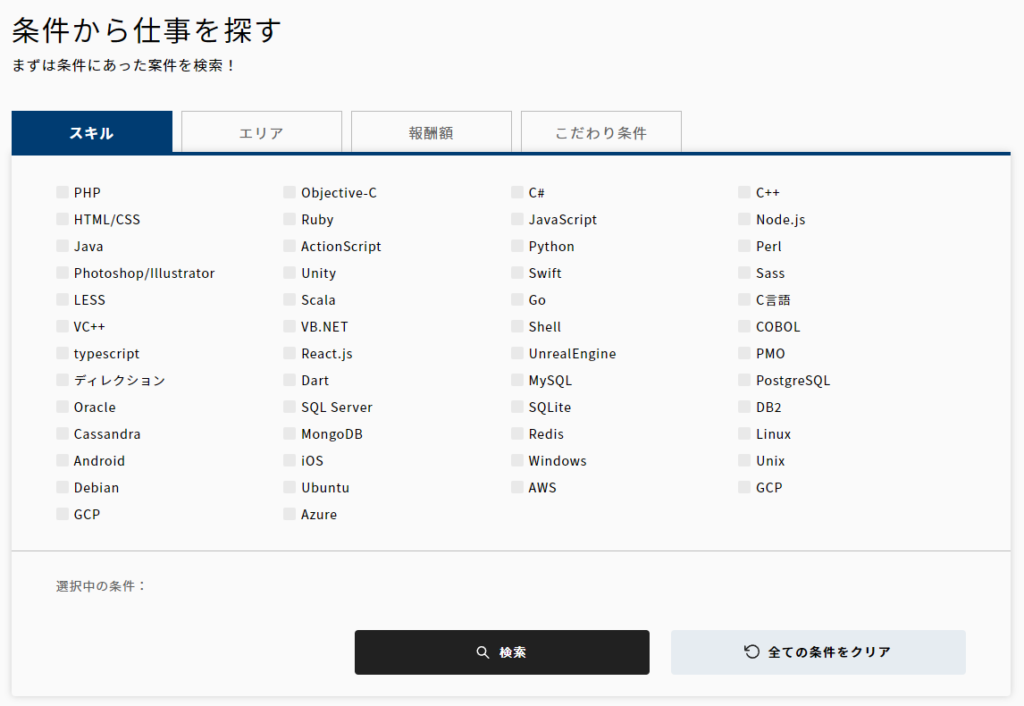Enable the Node.js checkbox
Screen dimensions: 1024x706
point(744,219)
